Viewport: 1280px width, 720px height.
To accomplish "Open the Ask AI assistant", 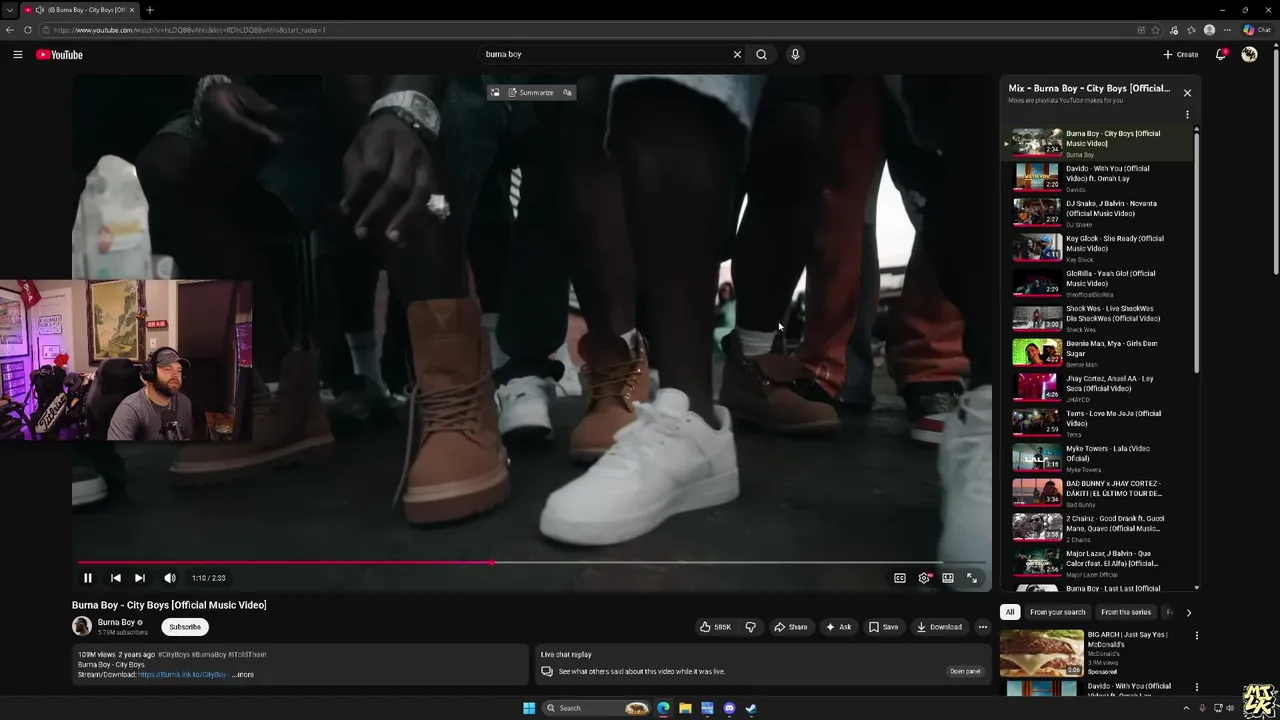I will pyautogui.click(x=838, y=627).
